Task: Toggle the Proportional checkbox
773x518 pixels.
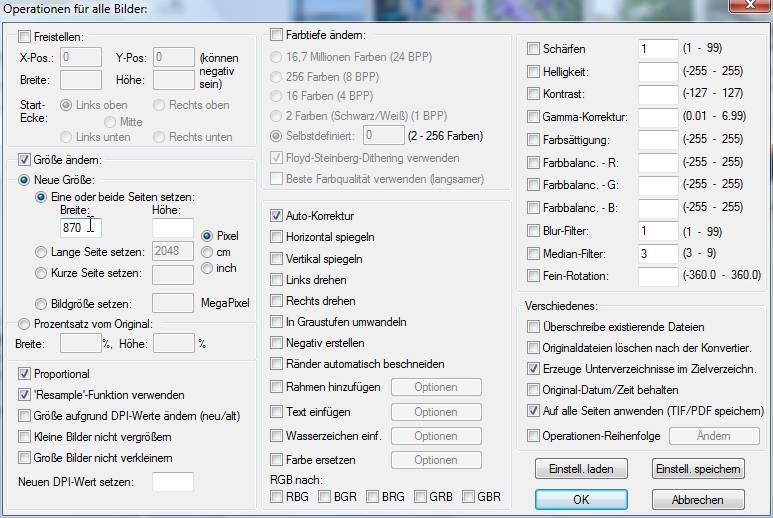Action: click(24, 374)
